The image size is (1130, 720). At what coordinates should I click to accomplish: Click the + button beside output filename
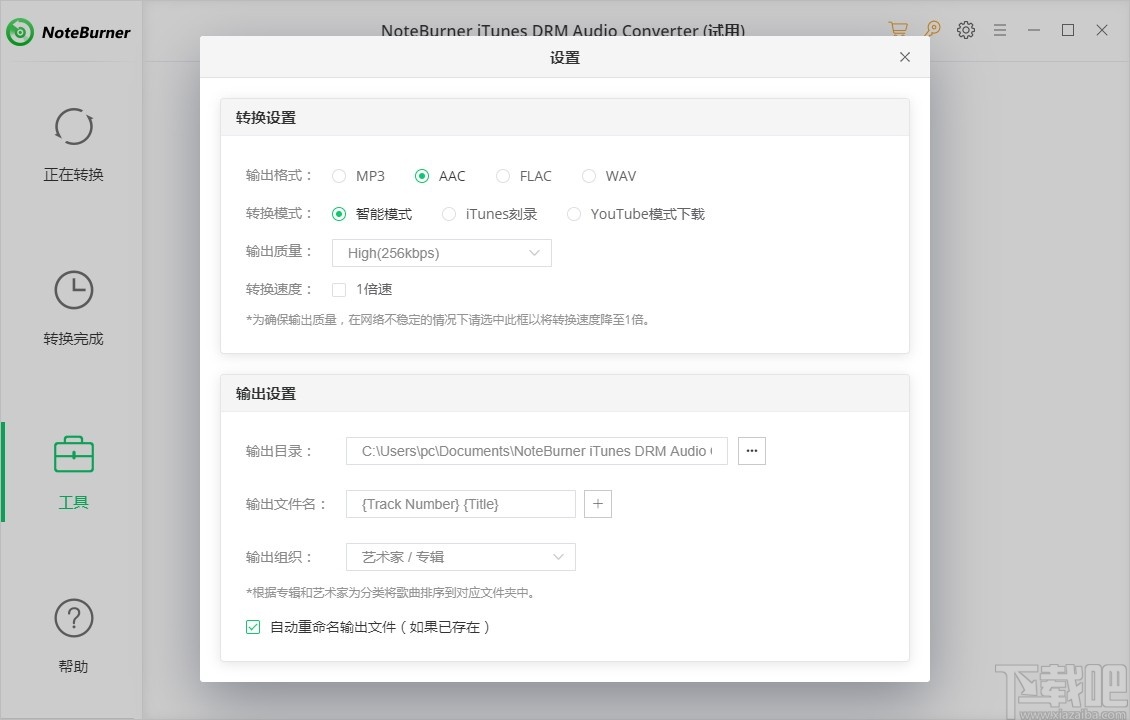598,504
